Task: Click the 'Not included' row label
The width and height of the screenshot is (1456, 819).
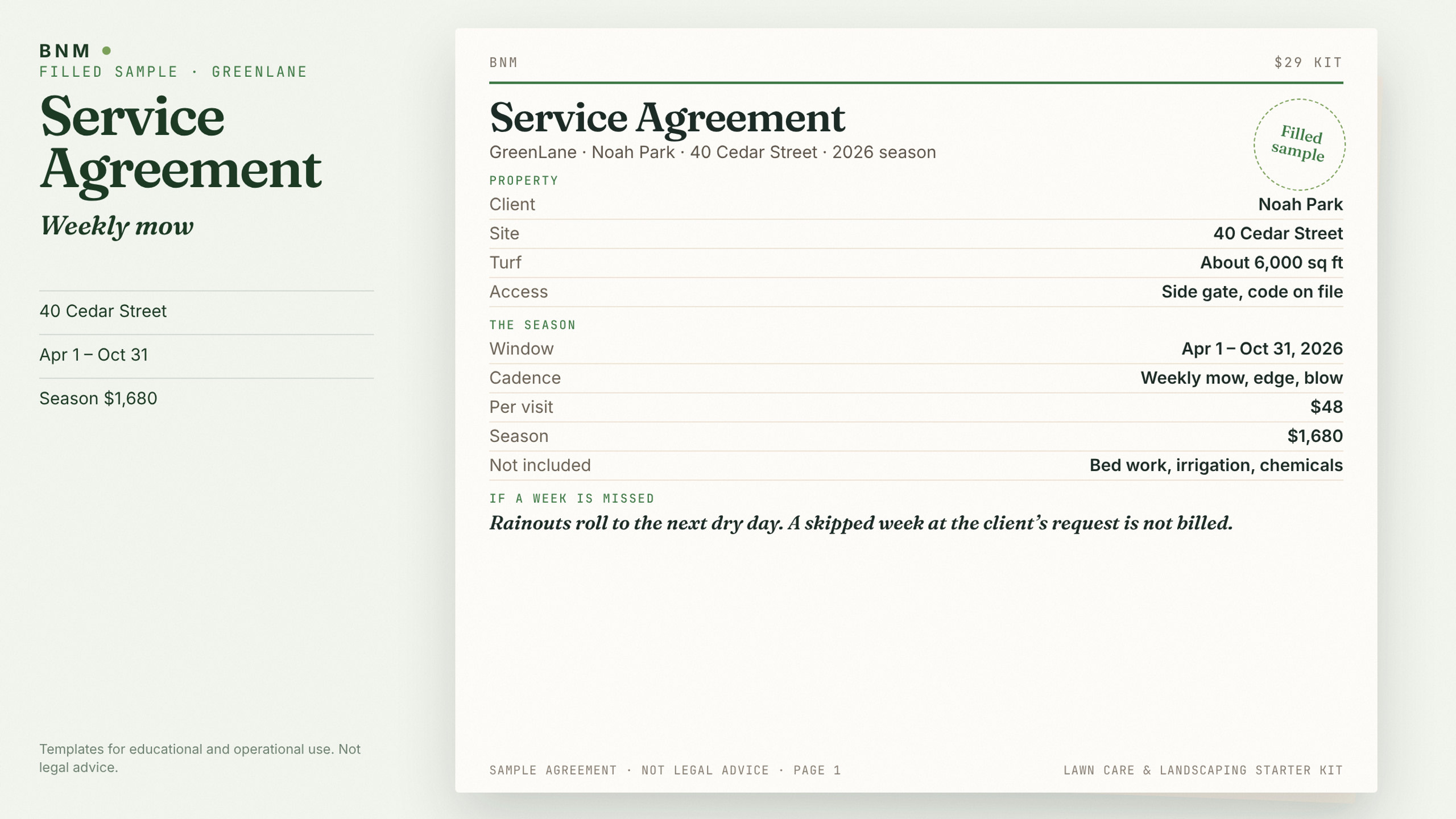Action: point(540,465)
